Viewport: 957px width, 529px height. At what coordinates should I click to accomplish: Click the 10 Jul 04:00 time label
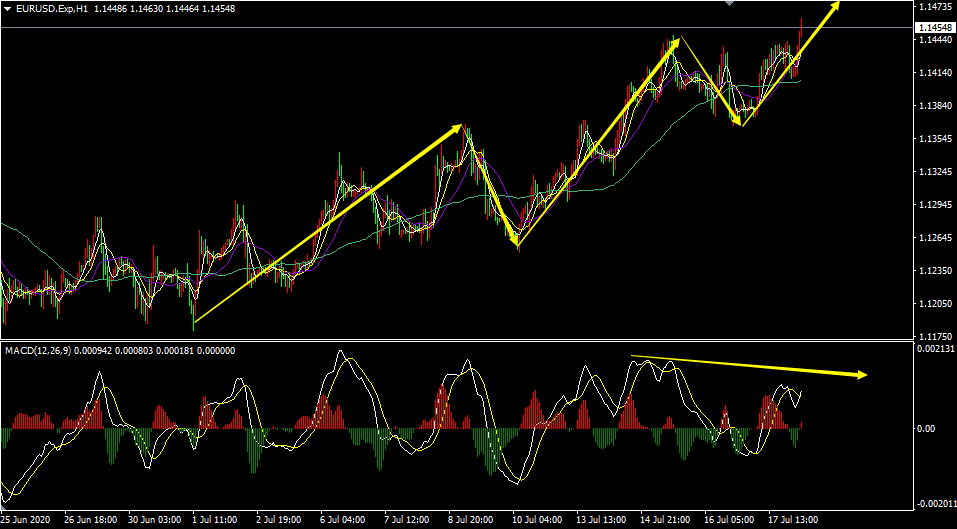coord(537,520)
